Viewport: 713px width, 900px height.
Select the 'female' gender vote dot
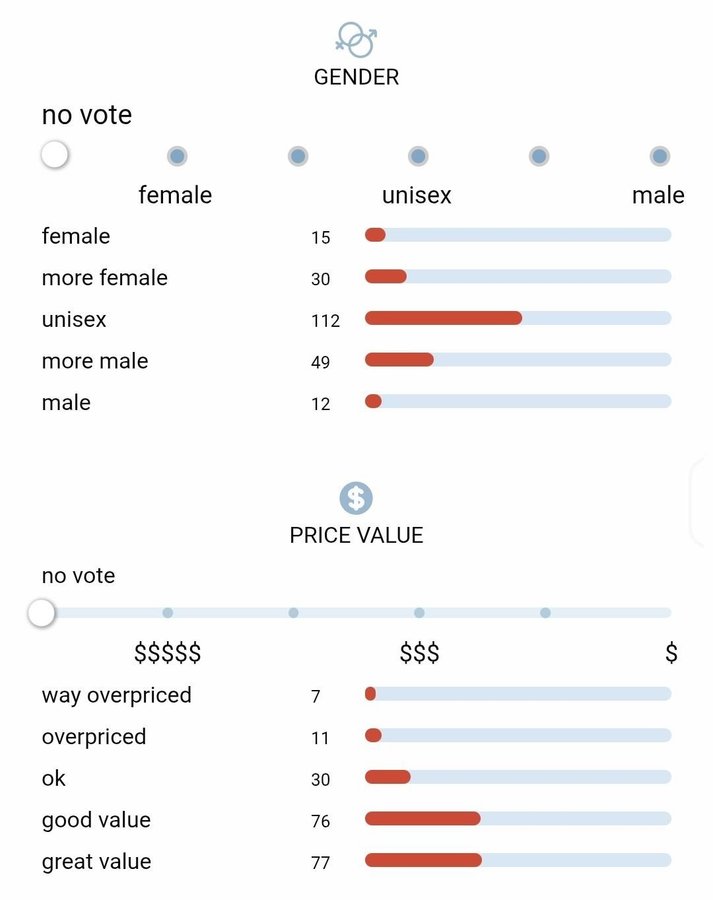pyautogui.click(x=177, y=156)
